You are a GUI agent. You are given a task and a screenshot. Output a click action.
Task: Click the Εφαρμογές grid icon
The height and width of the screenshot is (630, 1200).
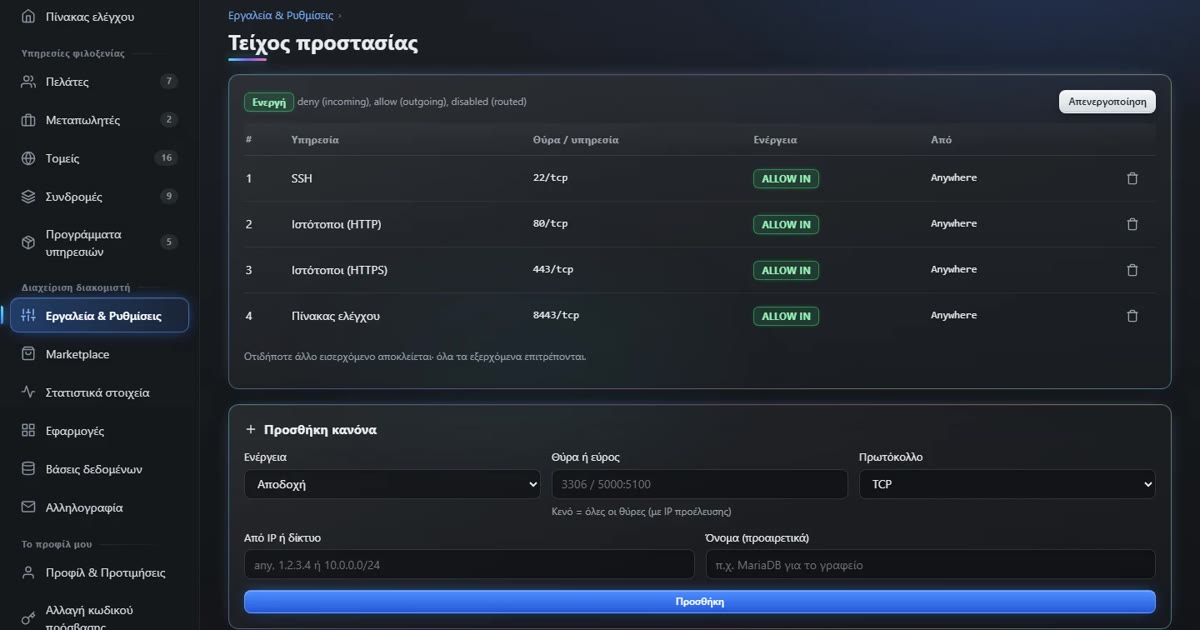(x=28, y=431)
